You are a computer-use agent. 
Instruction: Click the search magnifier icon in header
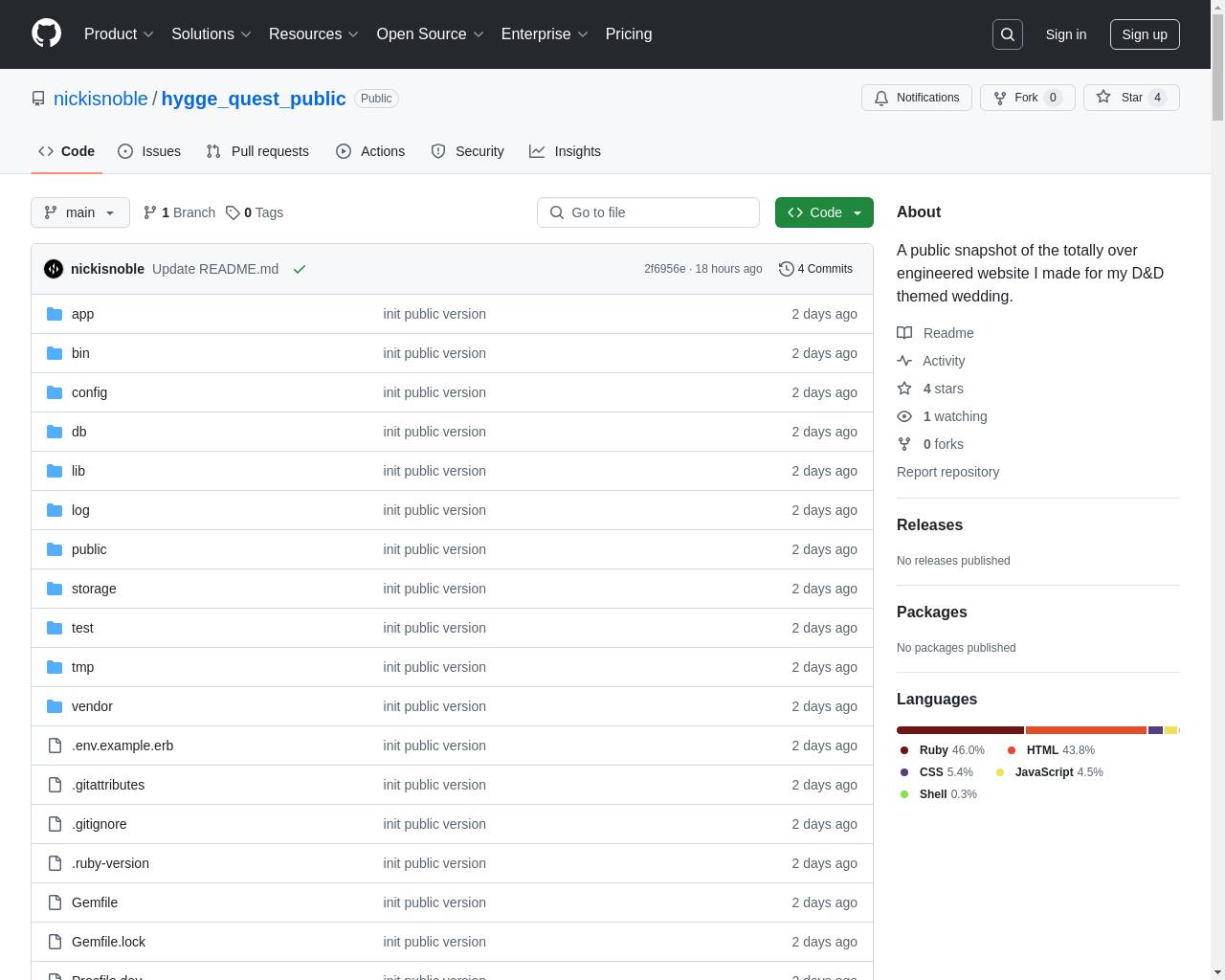pyautogui.click(x=1008, y=34)
